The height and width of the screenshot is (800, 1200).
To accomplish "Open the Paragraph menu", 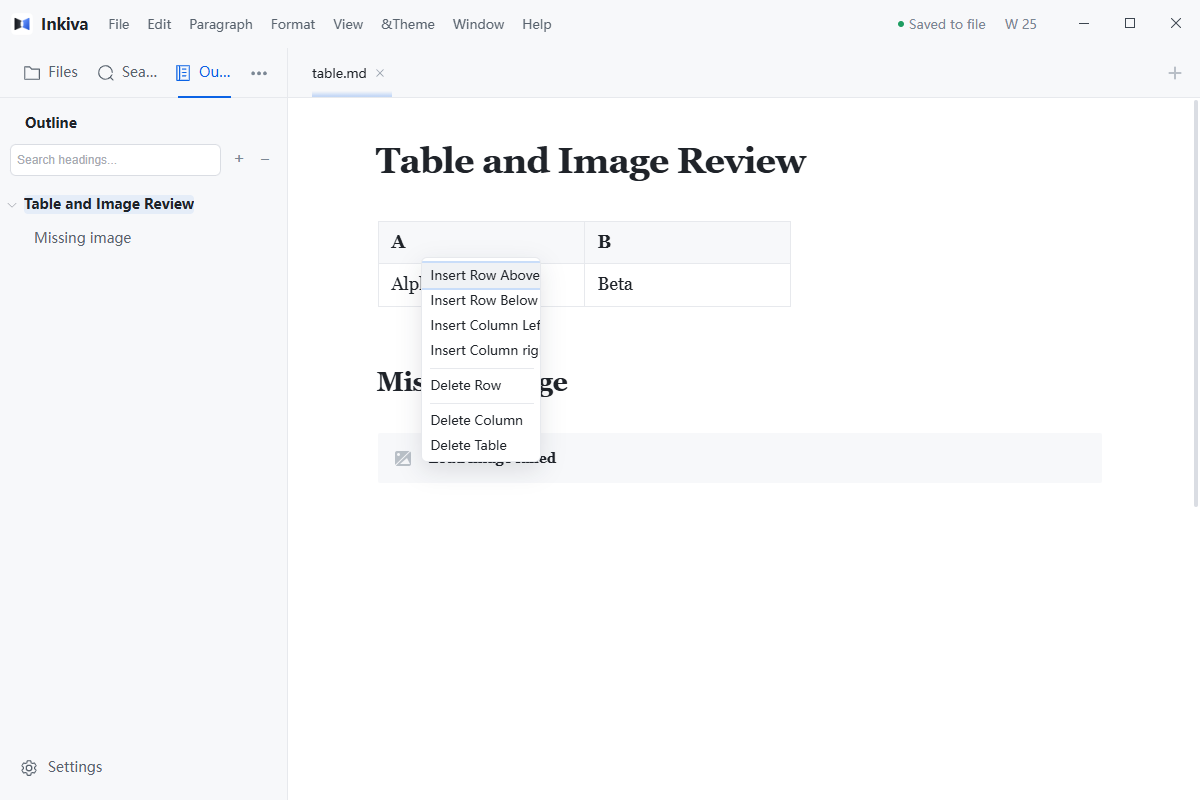I will click(x=221, y=24).
